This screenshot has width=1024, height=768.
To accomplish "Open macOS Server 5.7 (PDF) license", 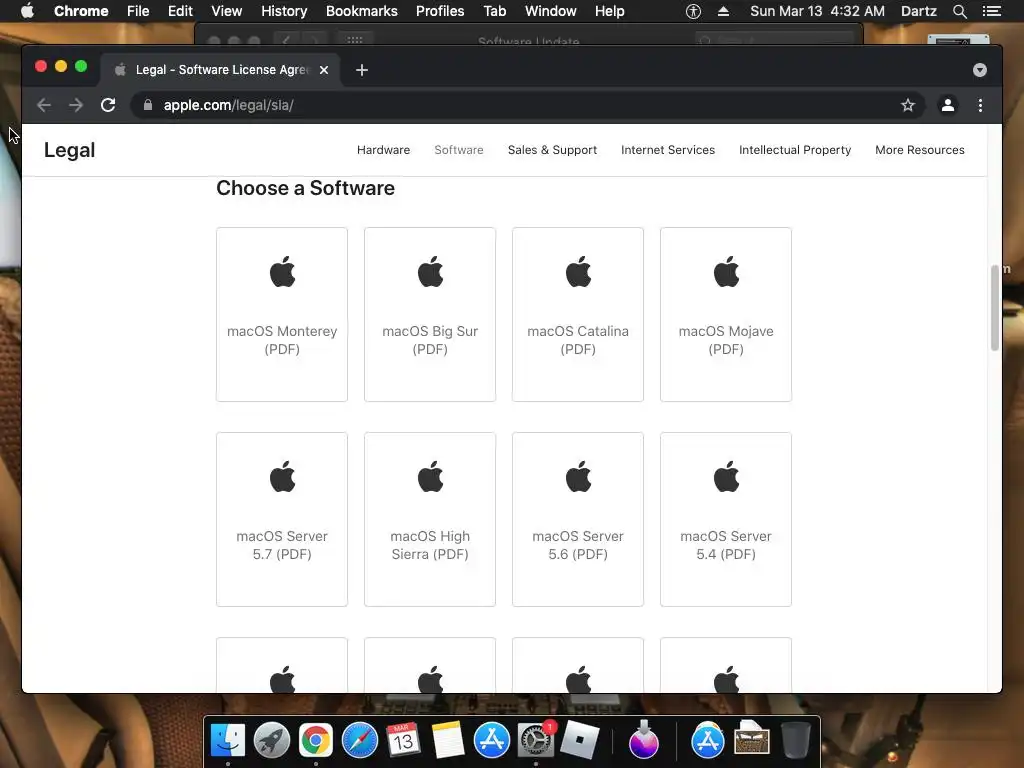I will 282,519.
